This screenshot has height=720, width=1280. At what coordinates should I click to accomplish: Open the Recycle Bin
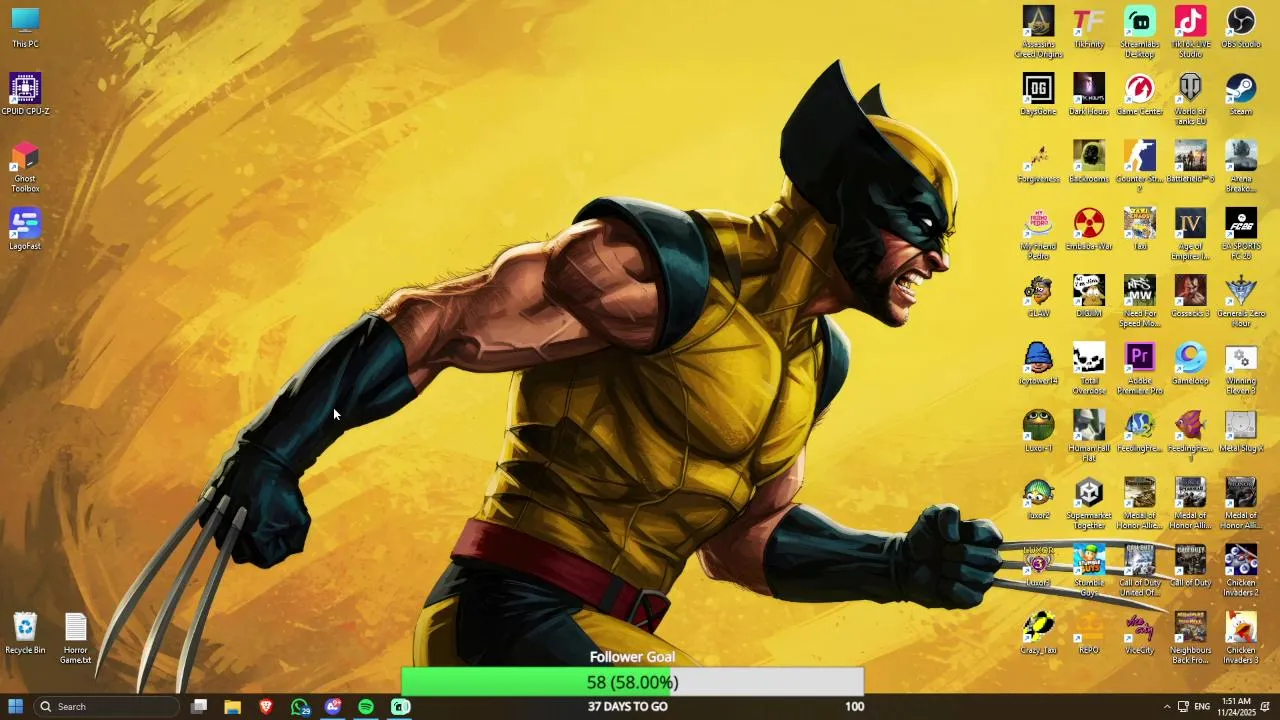pyautogui.click(x=25, y=633)
